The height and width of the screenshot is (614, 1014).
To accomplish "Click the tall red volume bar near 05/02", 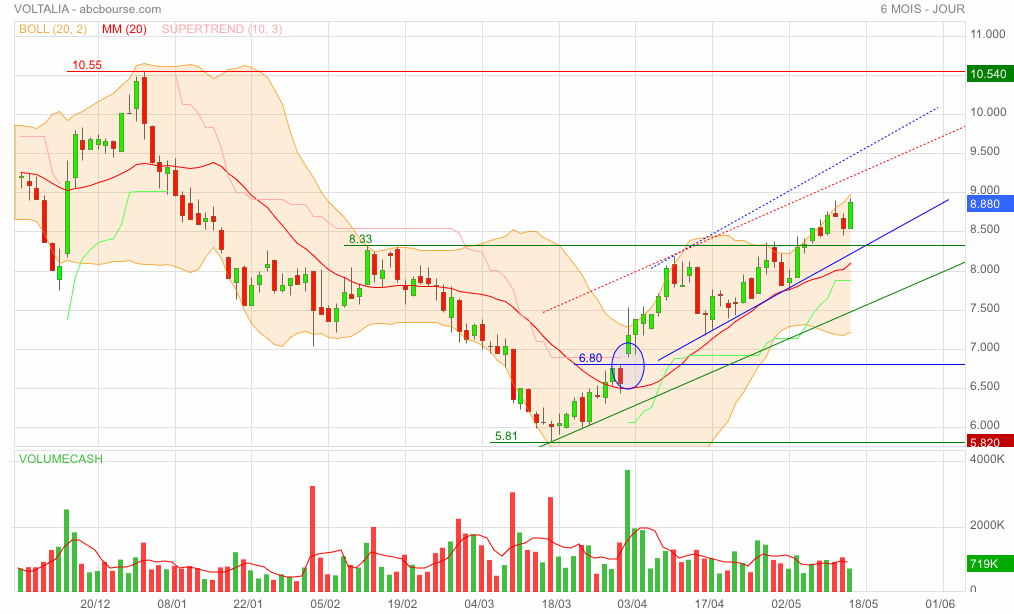I will pos(313,539).
